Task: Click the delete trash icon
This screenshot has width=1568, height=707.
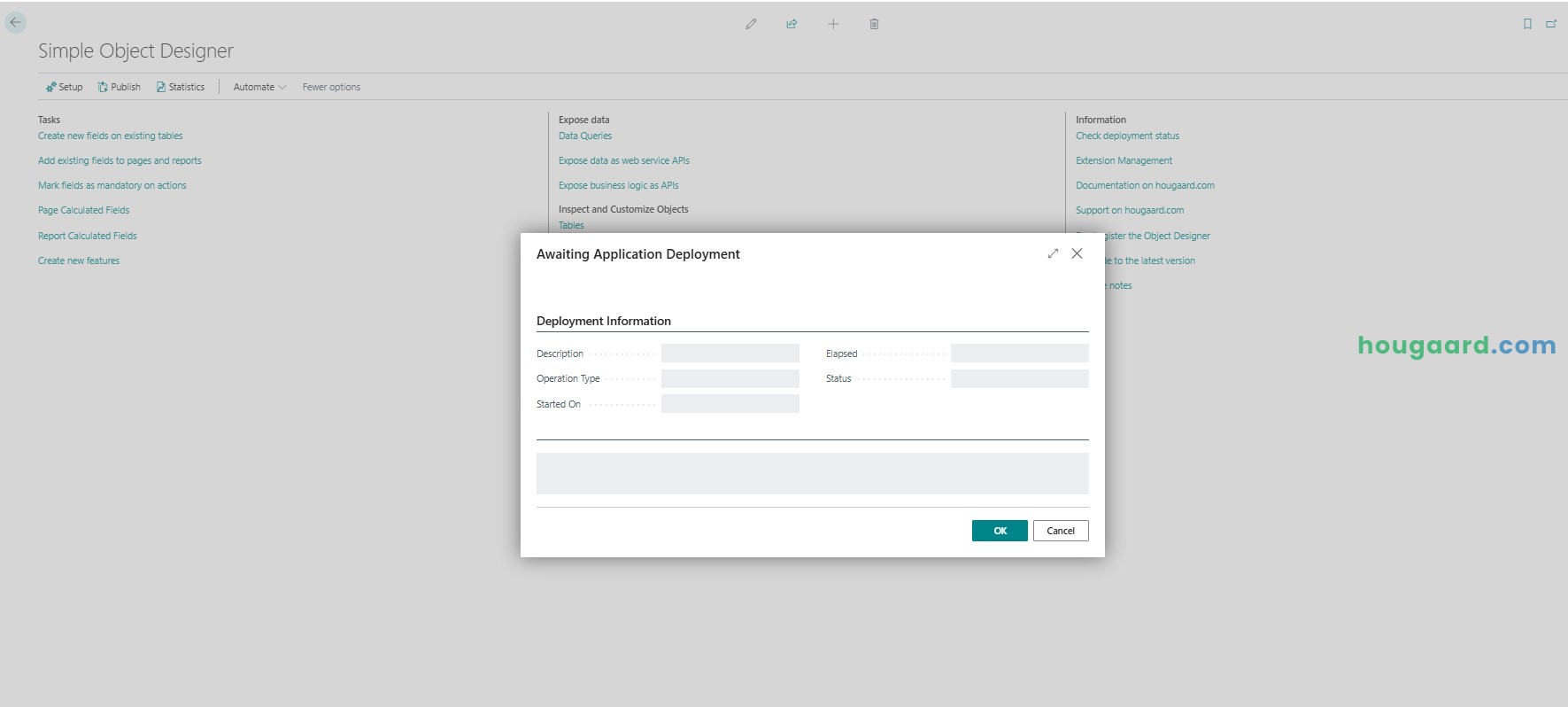Action: tap(874, 24)
